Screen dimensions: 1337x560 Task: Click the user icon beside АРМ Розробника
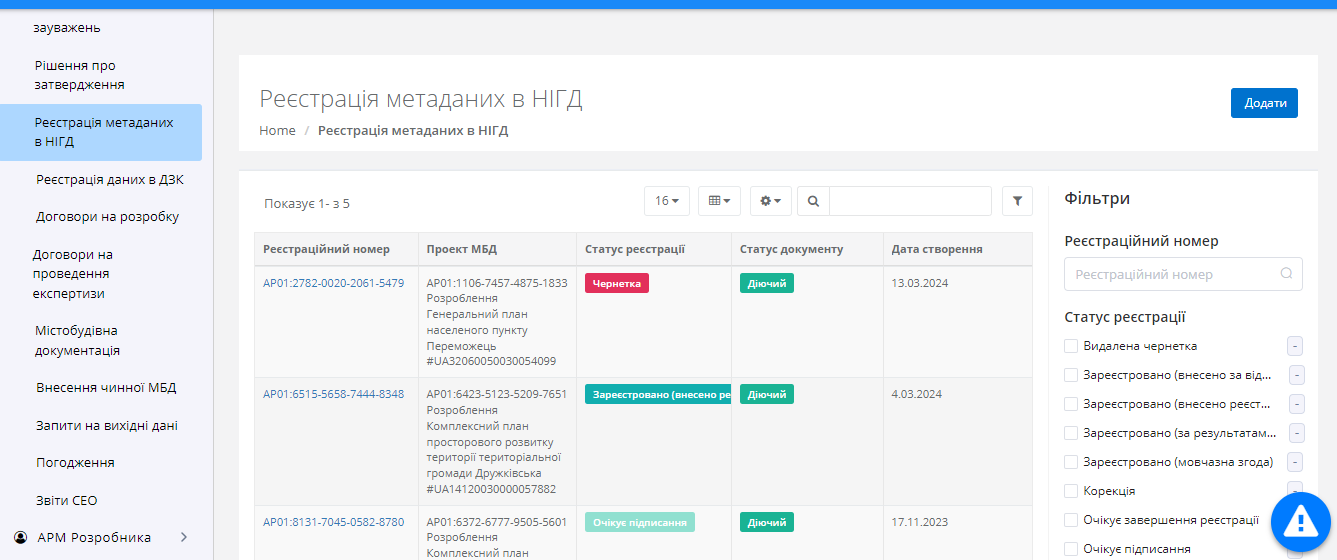click(20, 537)
